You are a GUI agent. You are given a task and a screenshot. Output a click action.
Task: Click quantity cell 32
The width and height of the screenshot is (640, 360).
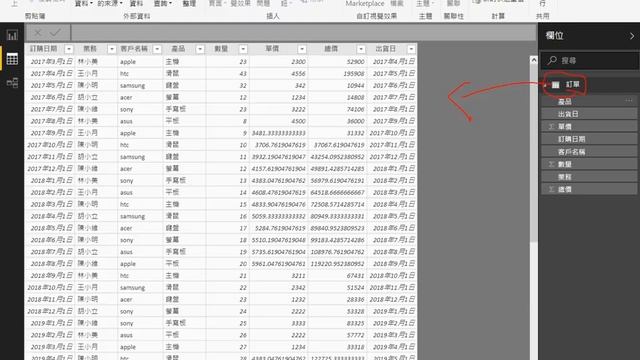(x=228, y=85)
